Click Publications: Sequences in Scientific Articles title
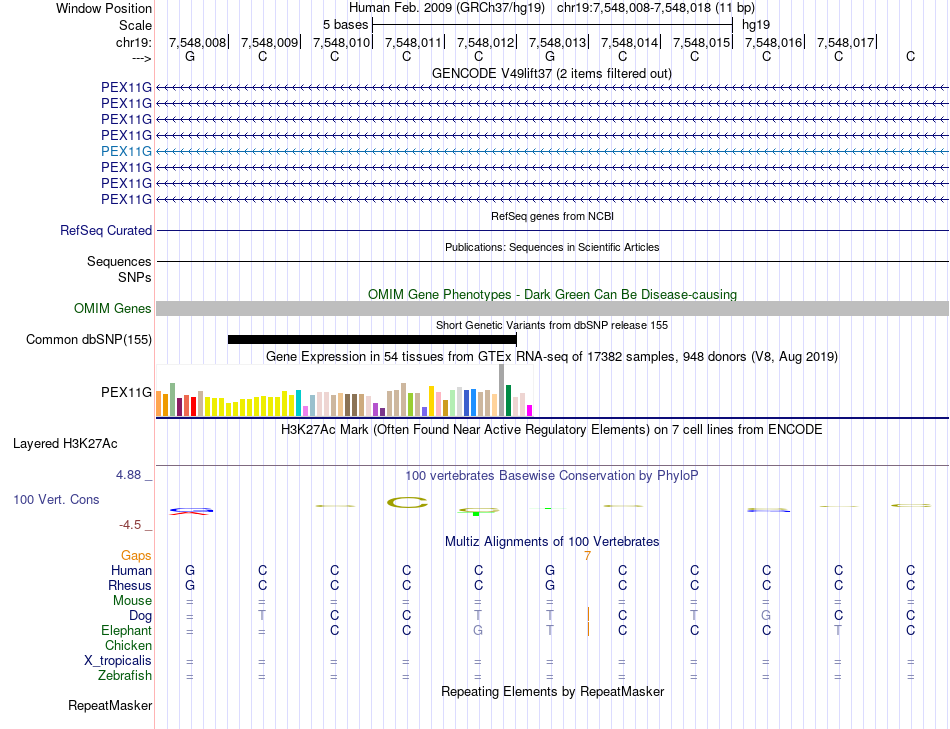Viewport: 950px width, 729px height. (552, 247)
